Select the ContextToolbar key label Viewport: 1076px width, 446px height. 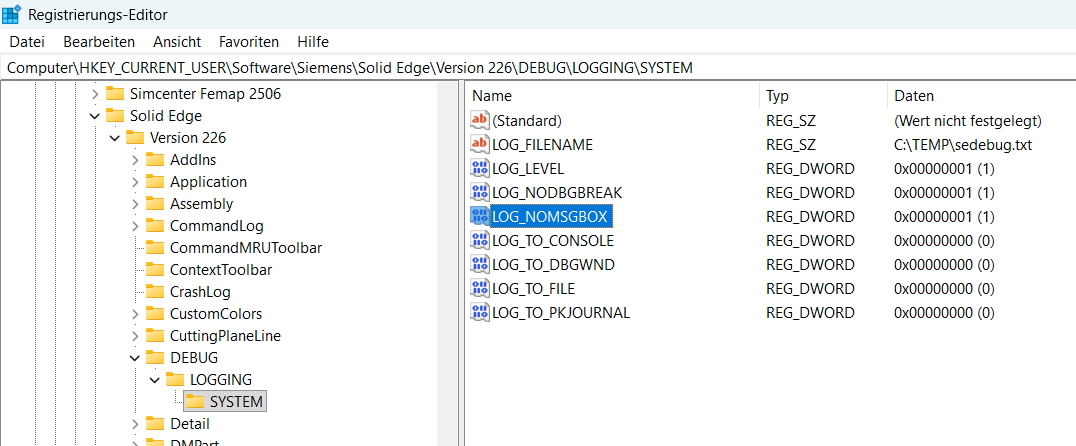point(221,270)
